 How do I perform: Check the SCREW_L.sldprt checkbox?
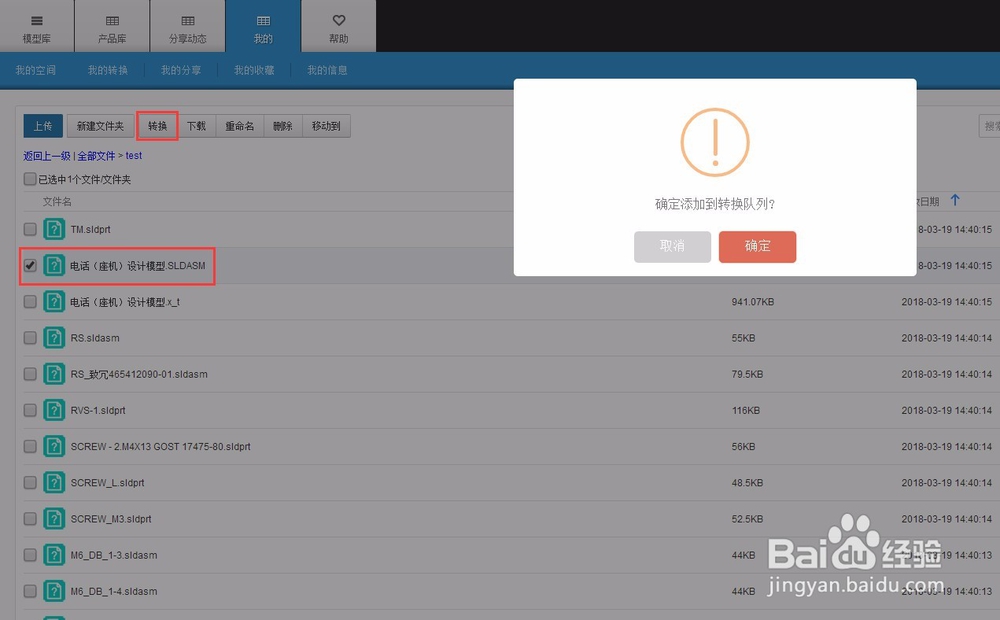(x=30, y=483)
